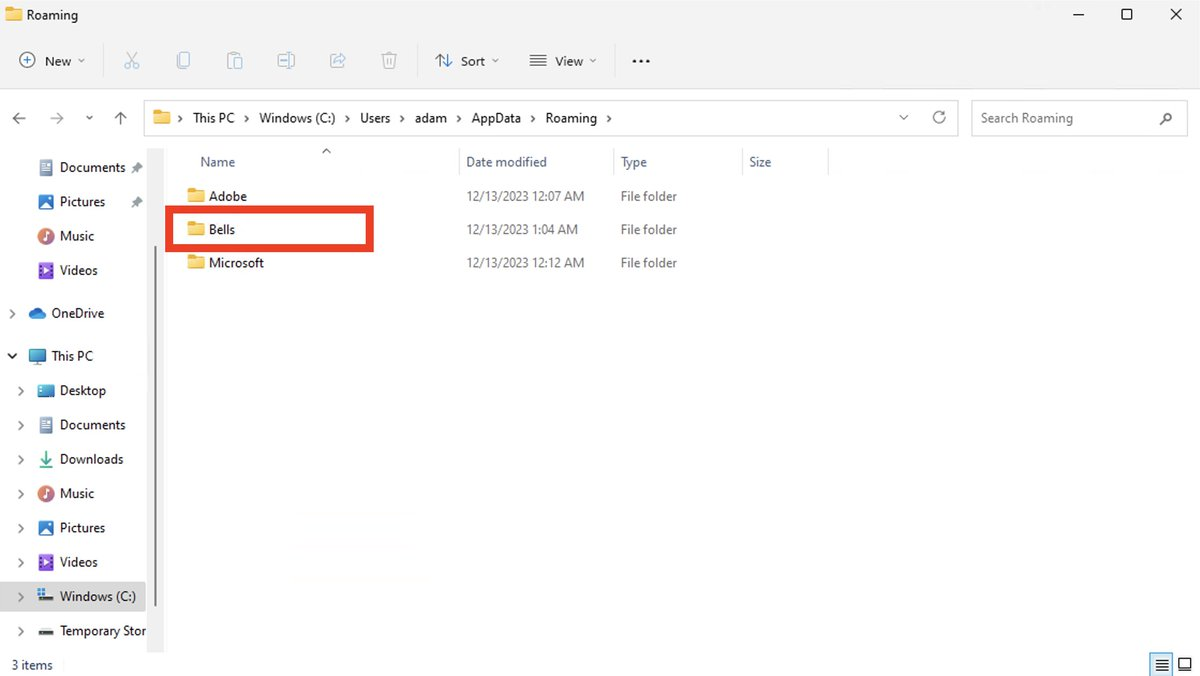The image size is (1200, 676).
Task: Click the Delete trash can icon
Action: pos(389,61)
